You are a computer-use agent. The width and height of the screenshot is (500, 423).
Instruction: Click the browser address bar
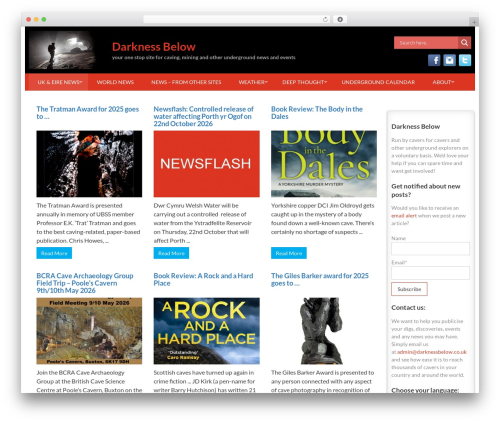coord(237,19)
